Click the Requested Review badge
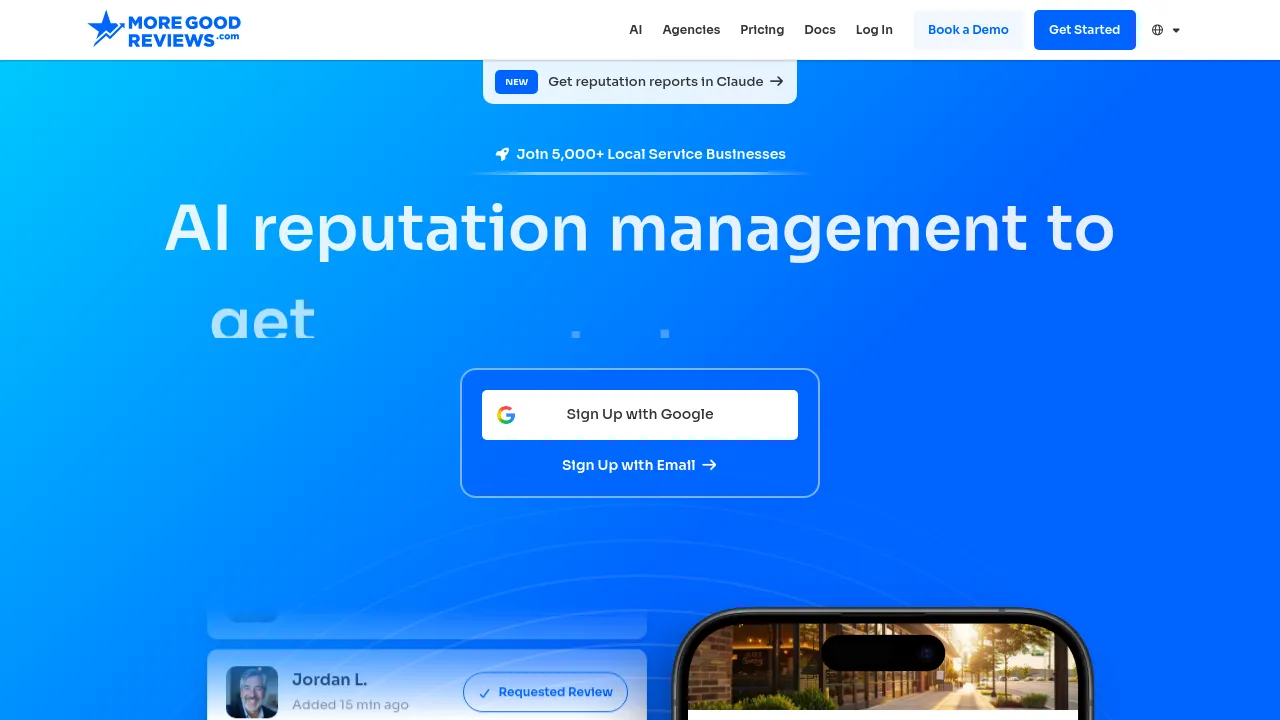1280x720 pixels. pyautogui.click(x=545, y=692)
